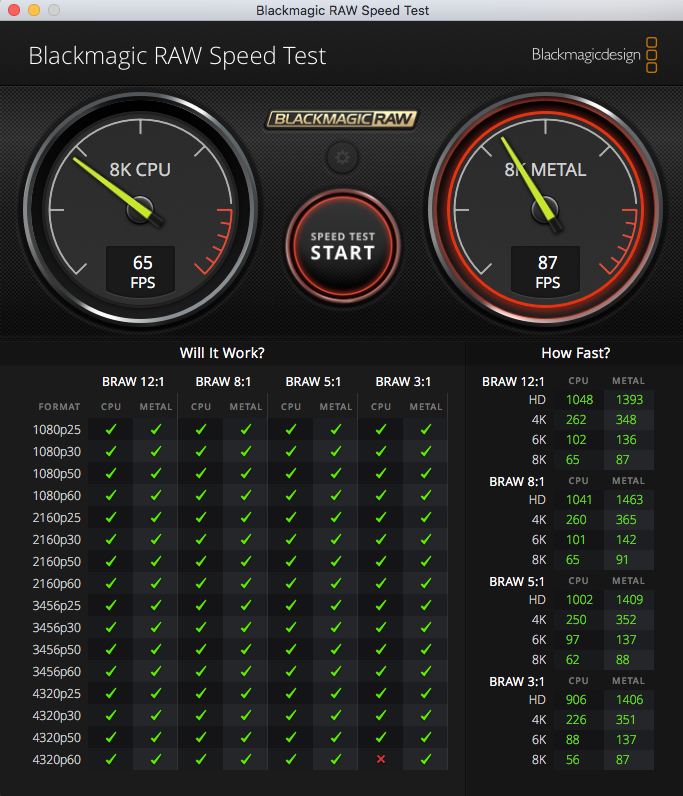Click the 4320p50 BRAW 8:1 CPU checkmark
The image size is (683, 796).
click(x=201, y=738)
